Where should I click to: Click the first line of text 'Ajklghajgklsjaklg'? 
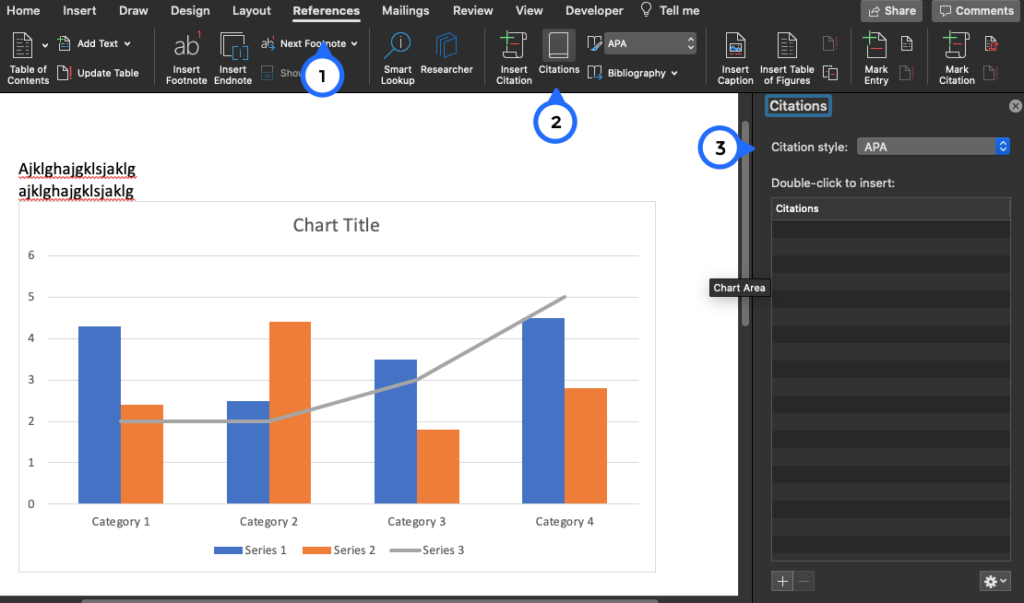click(x=77, y=169)
